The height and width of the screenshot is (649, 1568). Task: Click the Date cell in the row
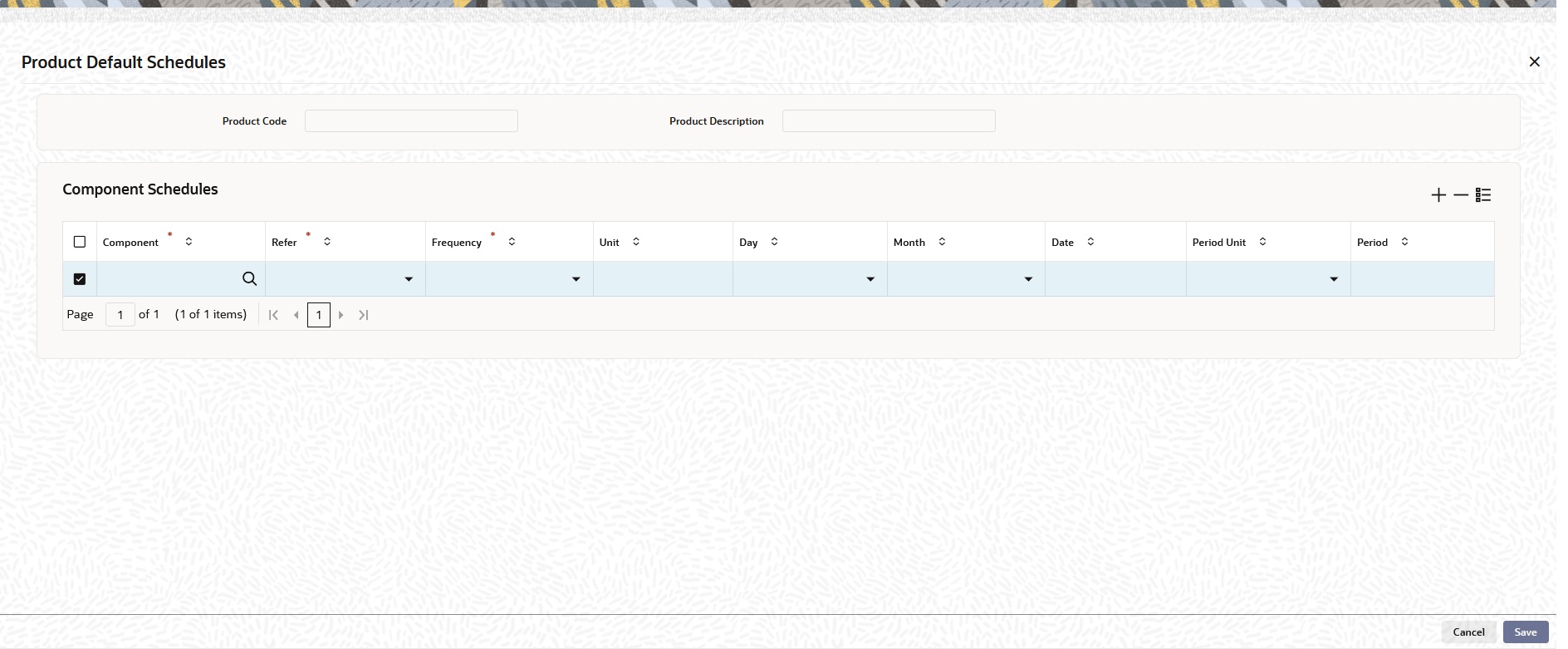[1115, 279]
